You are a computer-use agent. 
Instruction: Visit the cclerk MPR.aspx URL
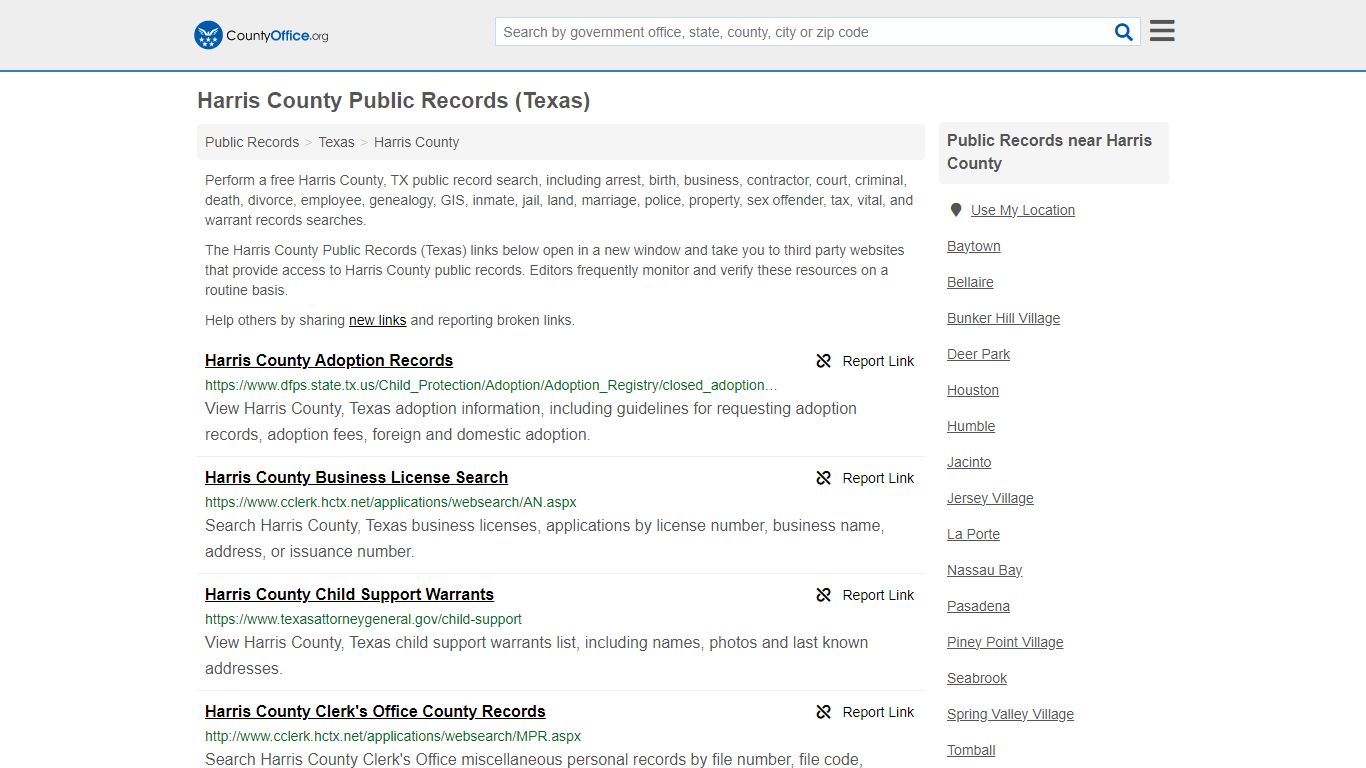(393, 736)
